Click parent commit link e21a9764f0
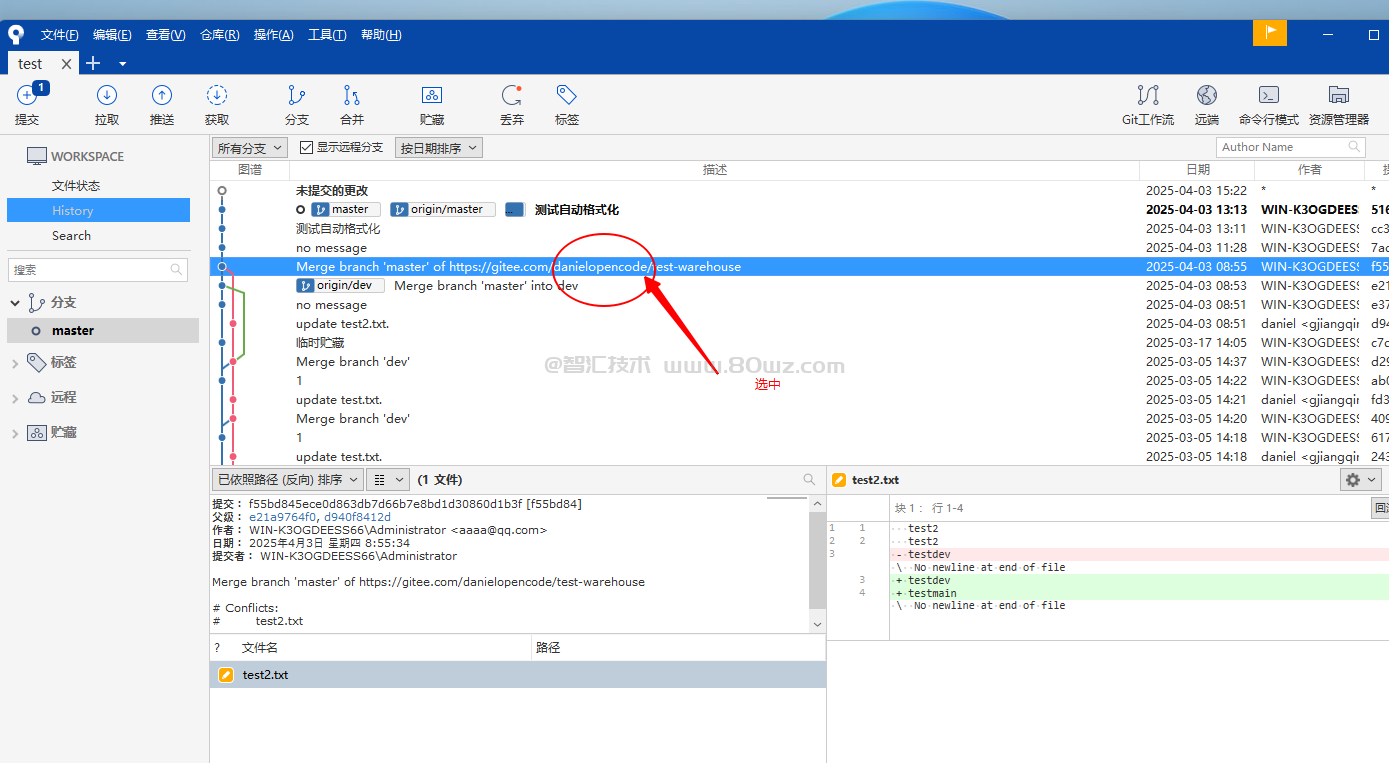The image size is (1389, 763). [x=283, y=517]
